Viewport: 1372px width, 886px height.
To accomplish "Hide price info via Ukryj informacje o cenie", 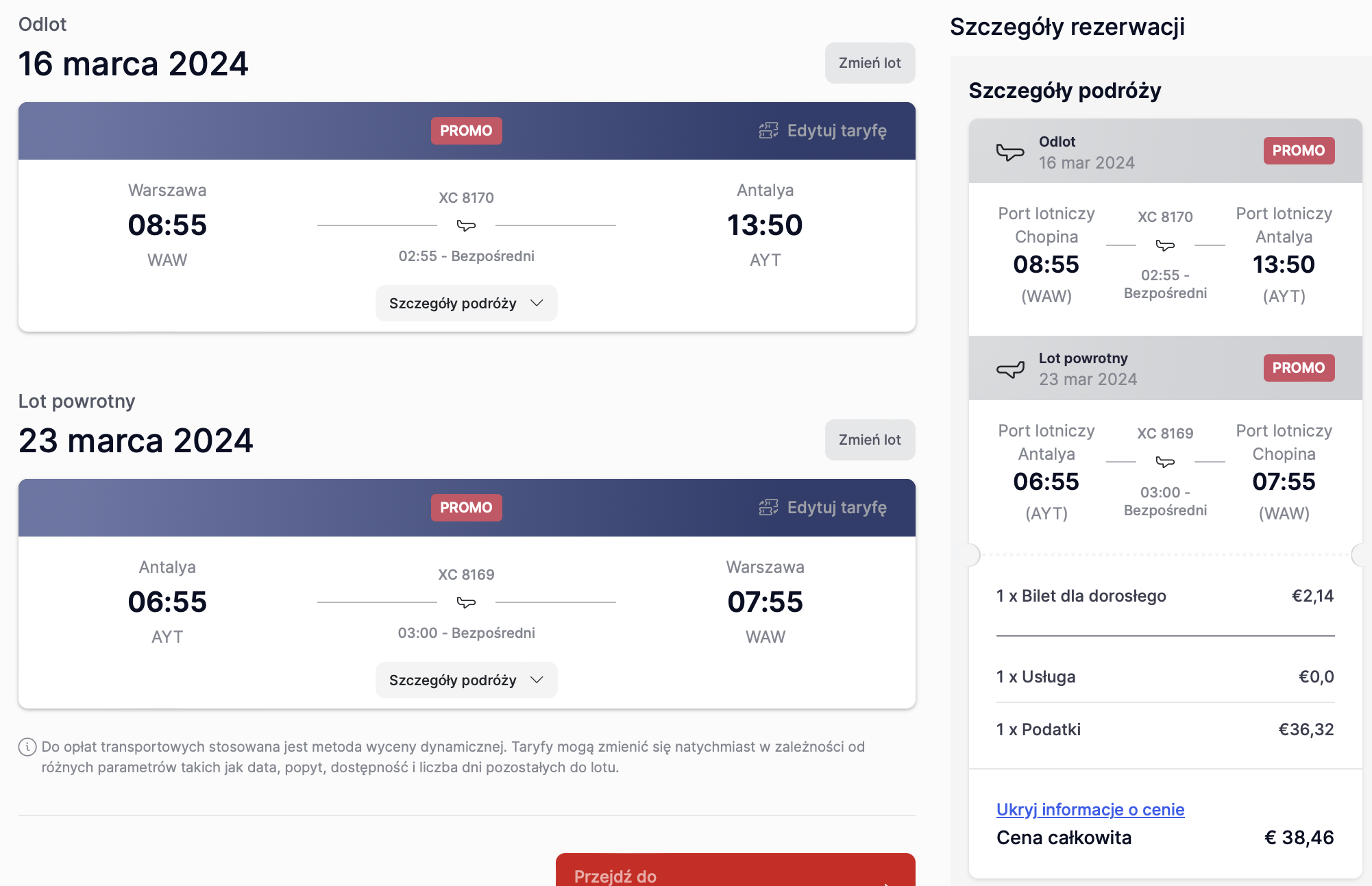I will click(1090, 809).
